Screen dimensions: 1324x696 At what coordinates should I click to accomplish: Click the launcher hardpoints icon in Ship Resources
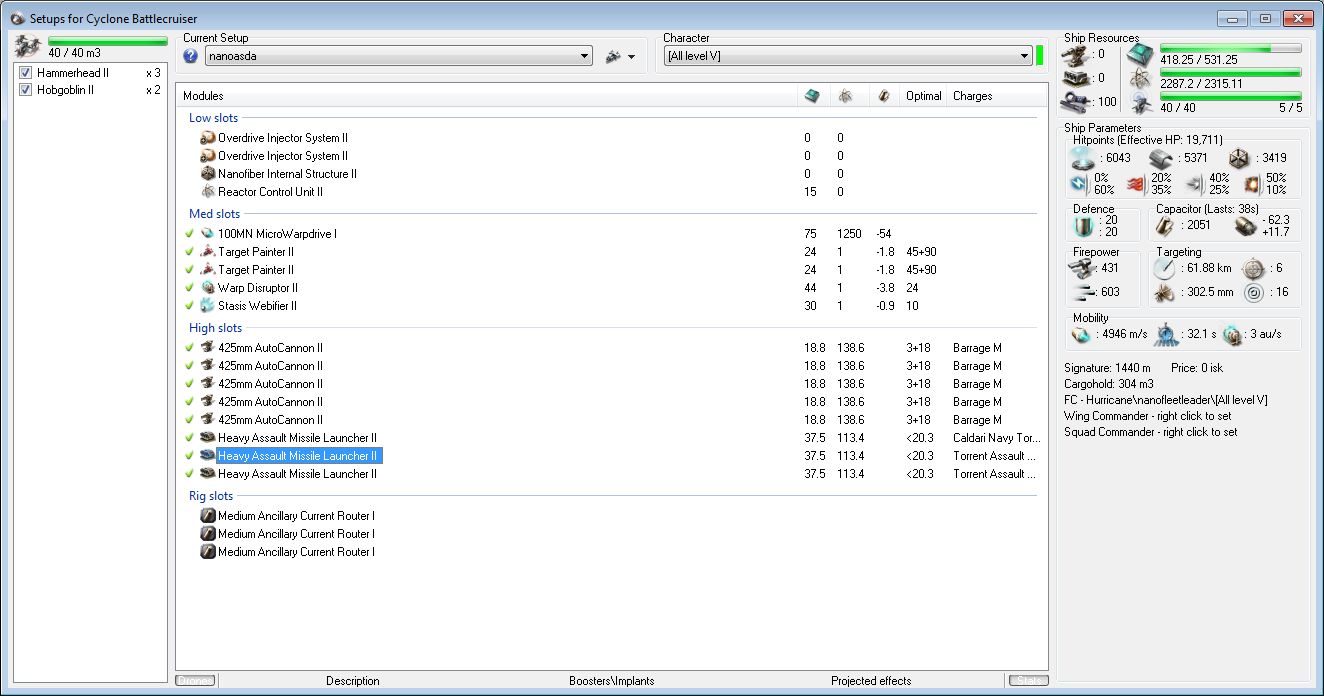point(1078,78)
